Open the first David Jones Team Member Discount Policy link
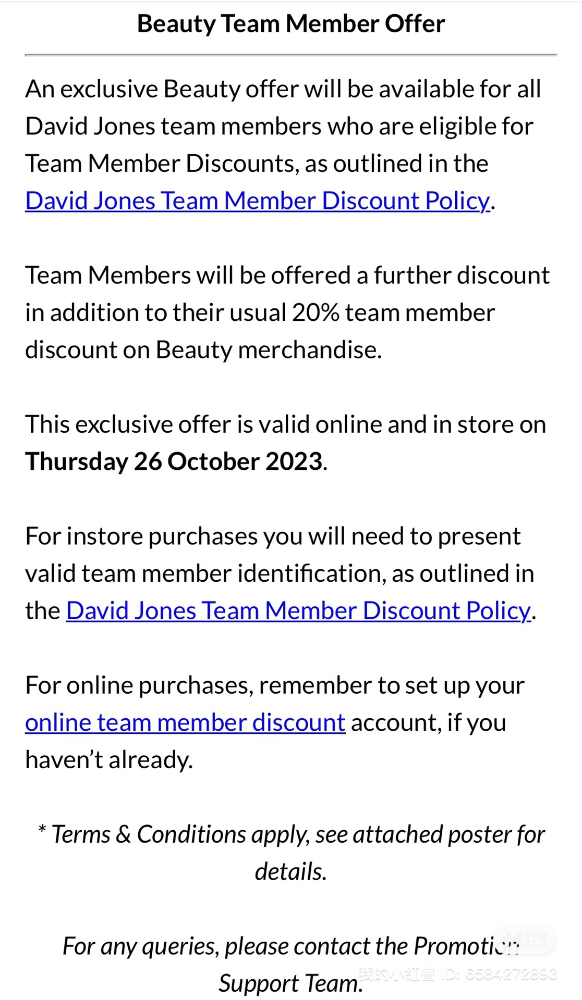This screenshot has height=1000, width=582. (258, 200)
